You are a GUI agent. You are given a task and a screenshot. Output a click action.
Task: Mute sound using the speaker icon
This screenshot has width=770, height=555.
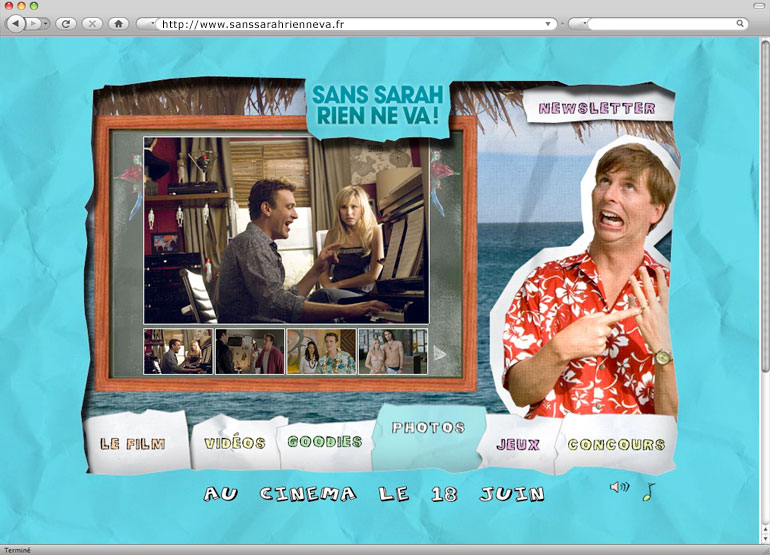pos(619,487)
